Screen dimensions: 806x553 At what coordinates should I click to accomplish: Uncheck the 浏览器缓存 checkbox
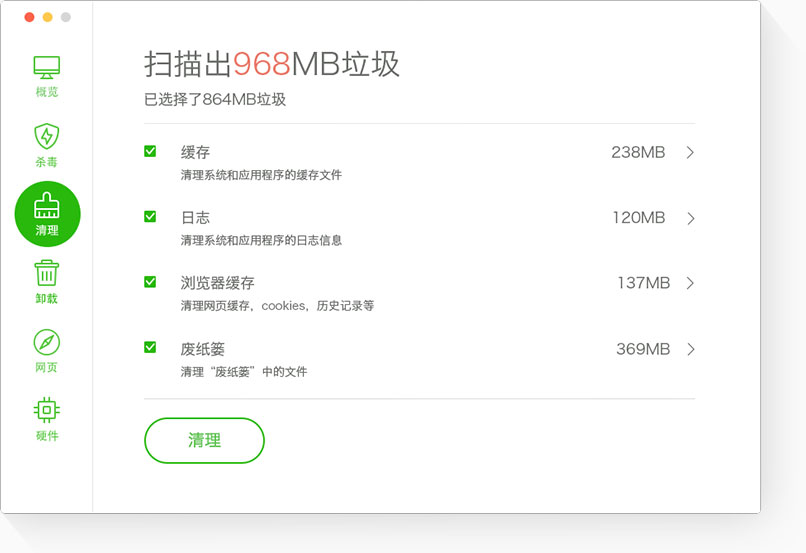150,282
